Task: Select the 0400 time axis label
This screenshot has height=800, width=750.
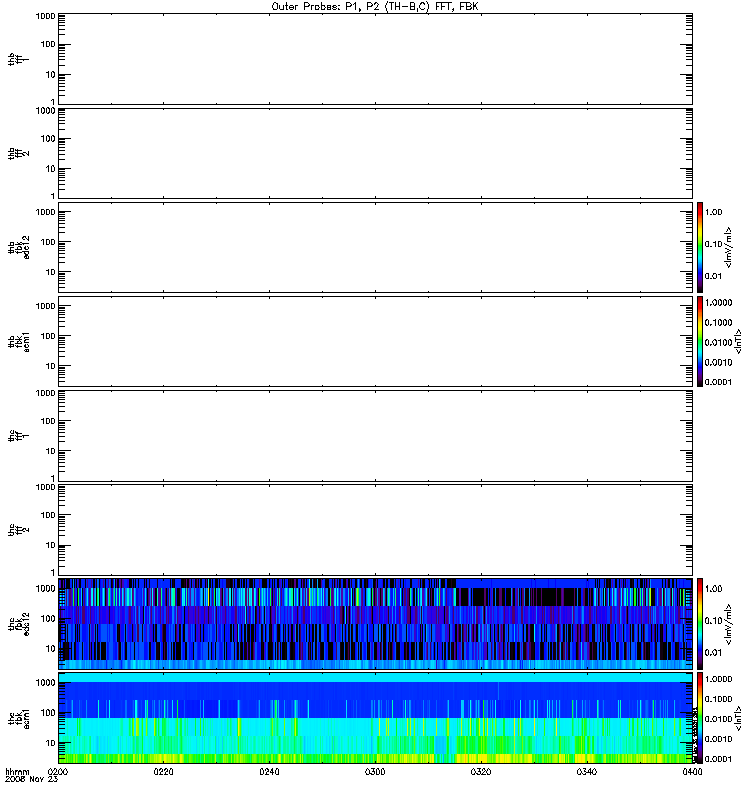Action: (692, 772)
